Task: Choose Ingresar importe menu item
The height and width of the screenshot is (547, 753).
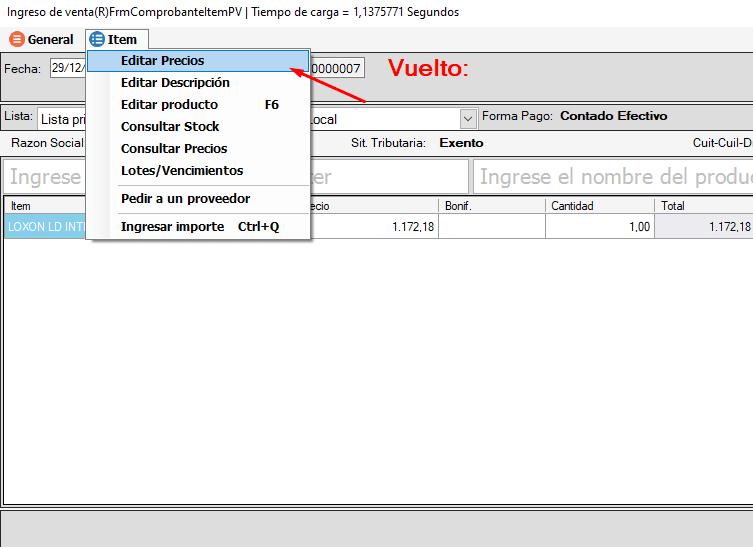Action: (172, 227)
